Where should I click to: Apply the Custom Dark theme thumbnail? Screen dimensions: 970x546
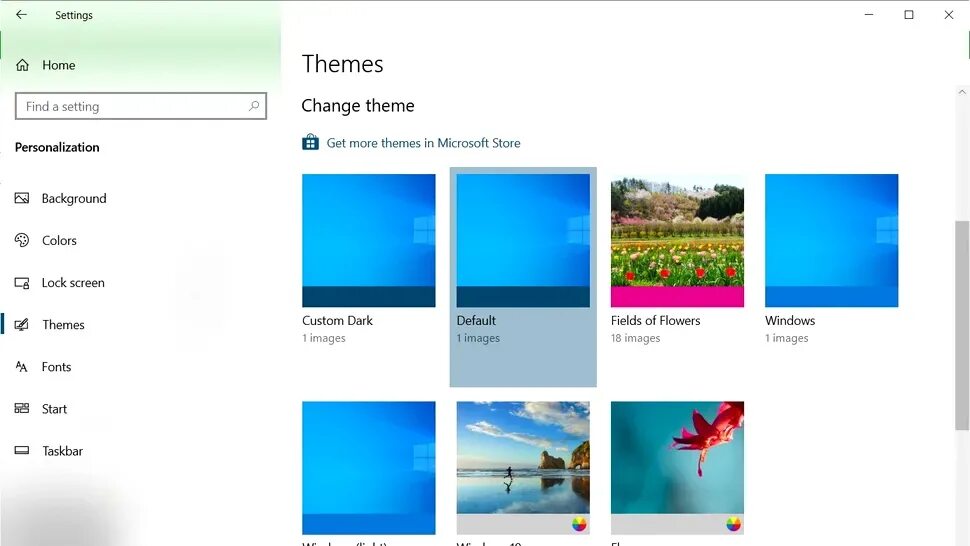(369, 240)
